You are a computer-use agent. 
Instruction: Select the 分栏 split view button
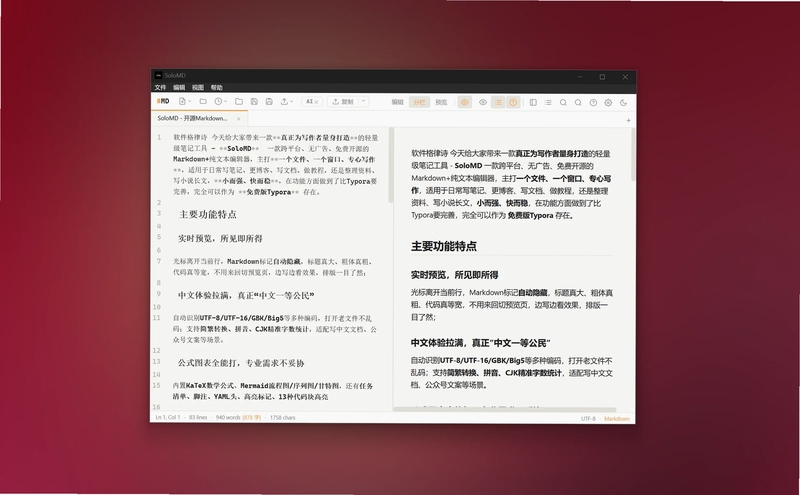coord(419,102)
